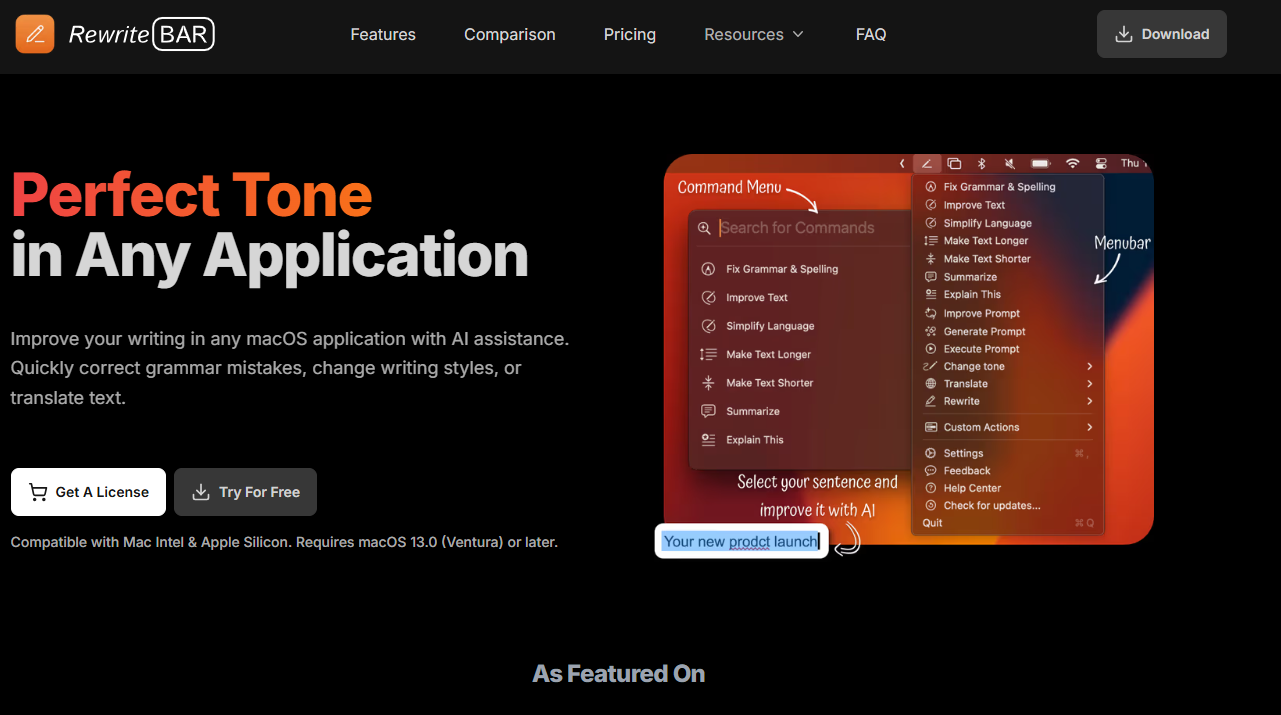The width and height of the screenshot is (1281, 715).
Task: Click the Help Center question mark icon
Action: coord(931,488)
